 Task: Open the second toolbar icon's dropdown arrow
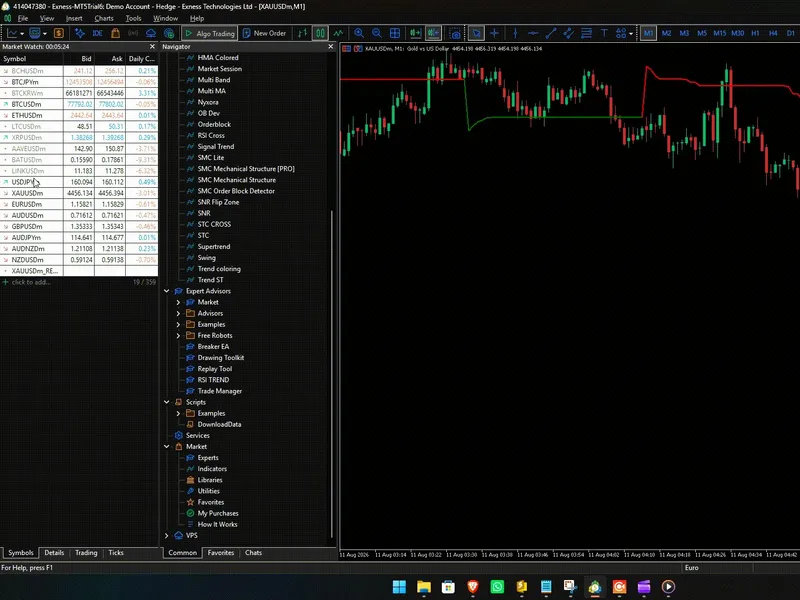[45, 34]
